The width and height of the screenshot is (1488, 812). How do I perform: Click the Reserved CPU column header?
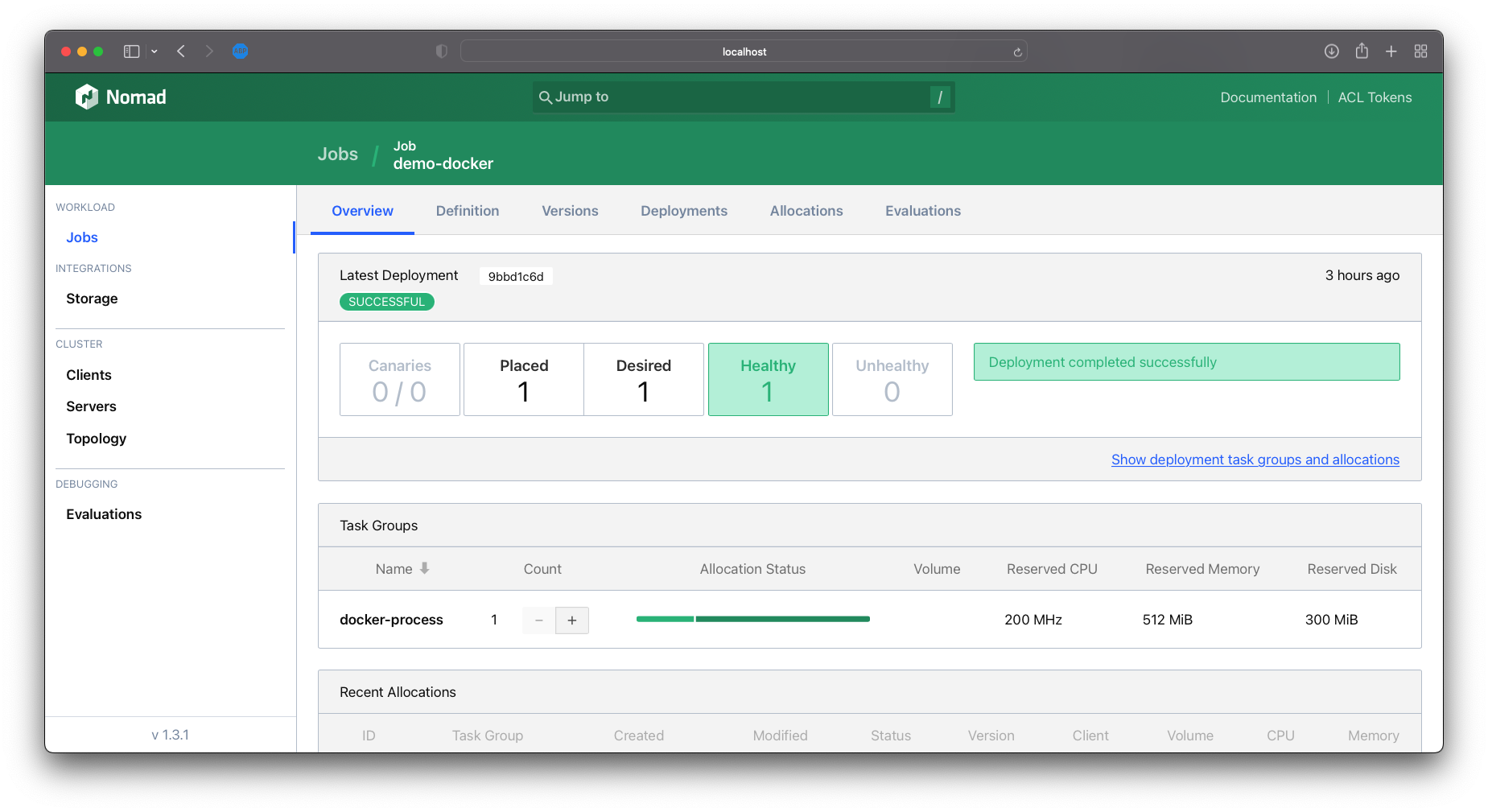coord(1052,569)
